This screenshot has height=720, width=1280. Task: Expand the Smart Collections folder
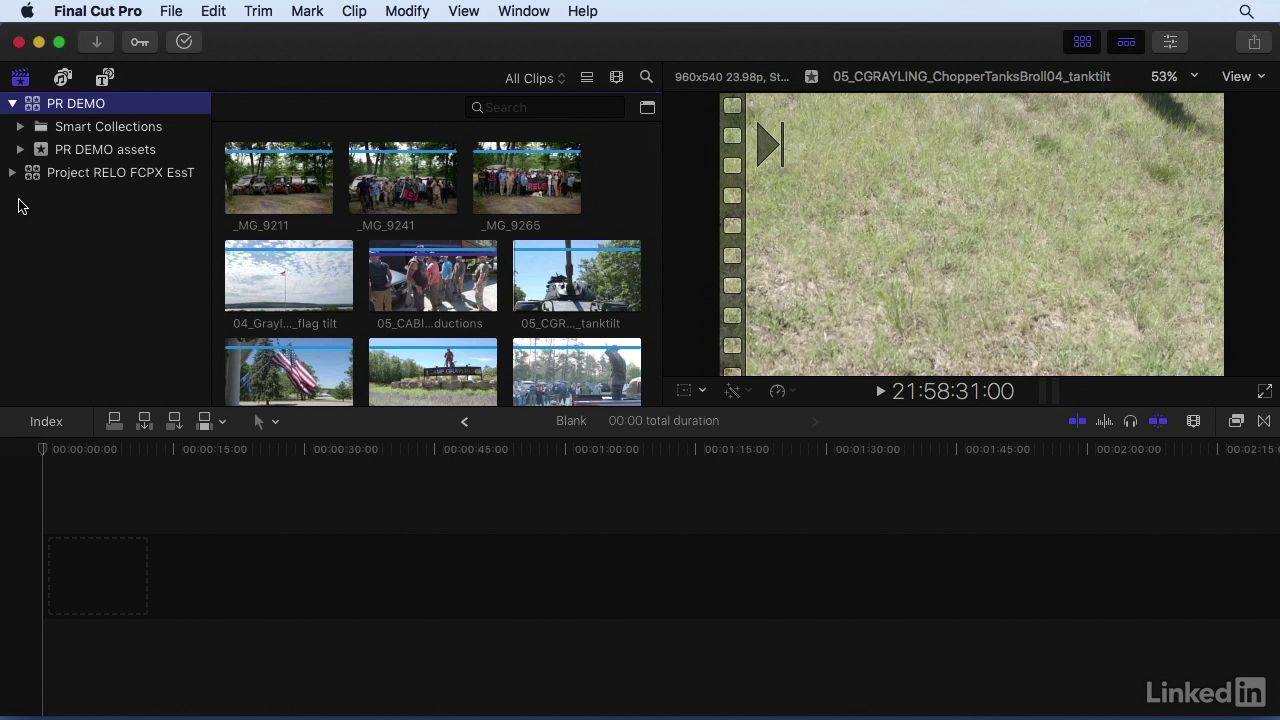tap(20, 126)
